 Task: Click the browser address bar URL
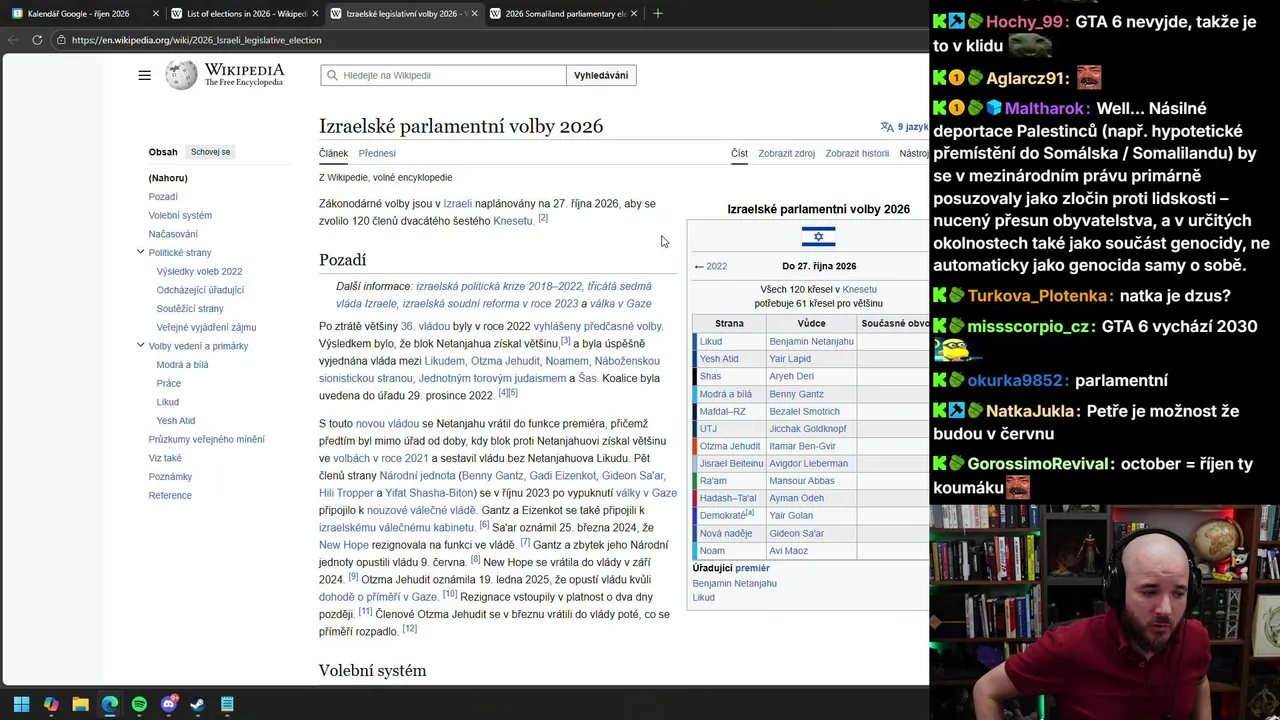point(196,40)
